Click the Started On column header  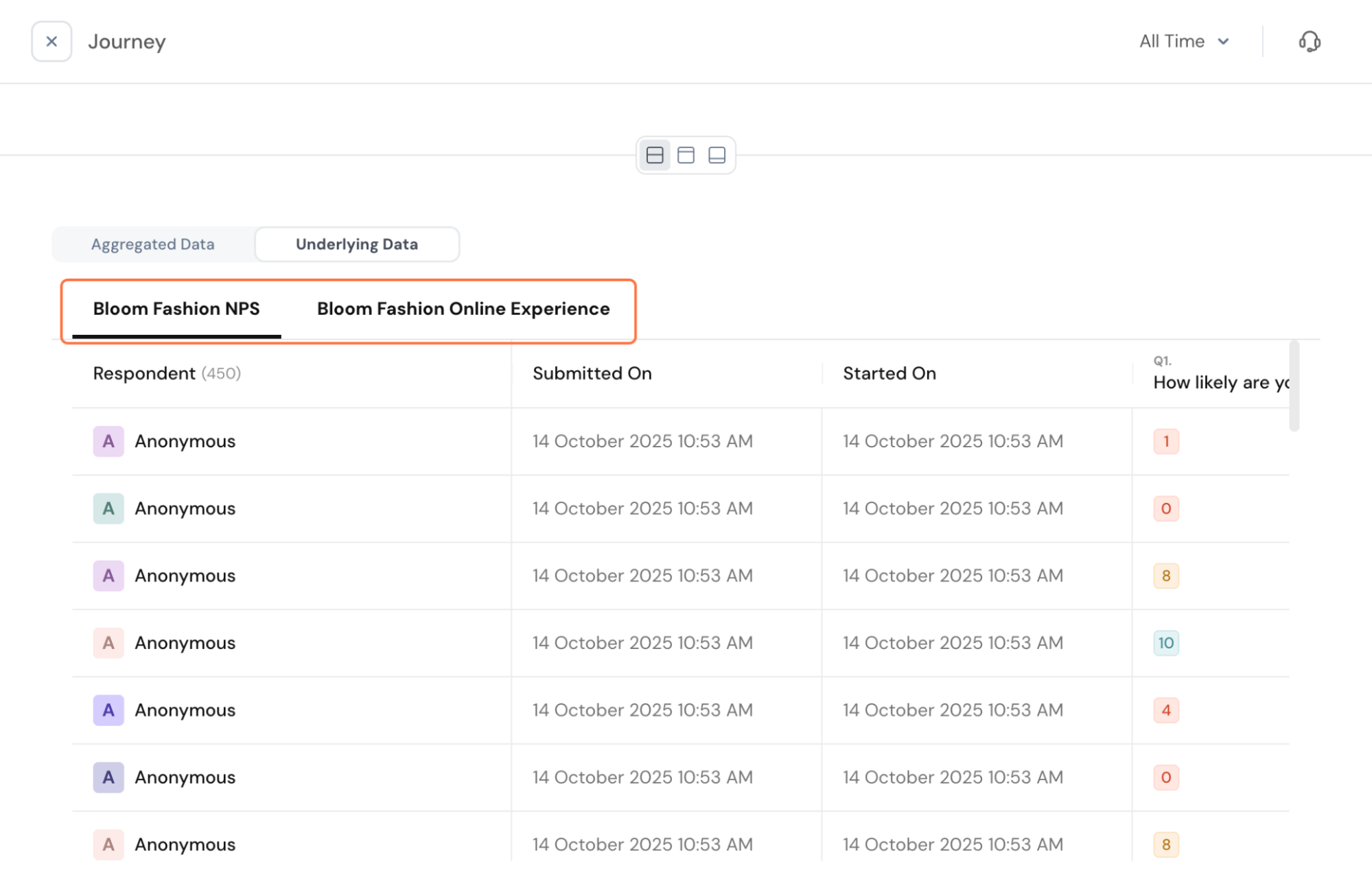click(x=889, y=373)
